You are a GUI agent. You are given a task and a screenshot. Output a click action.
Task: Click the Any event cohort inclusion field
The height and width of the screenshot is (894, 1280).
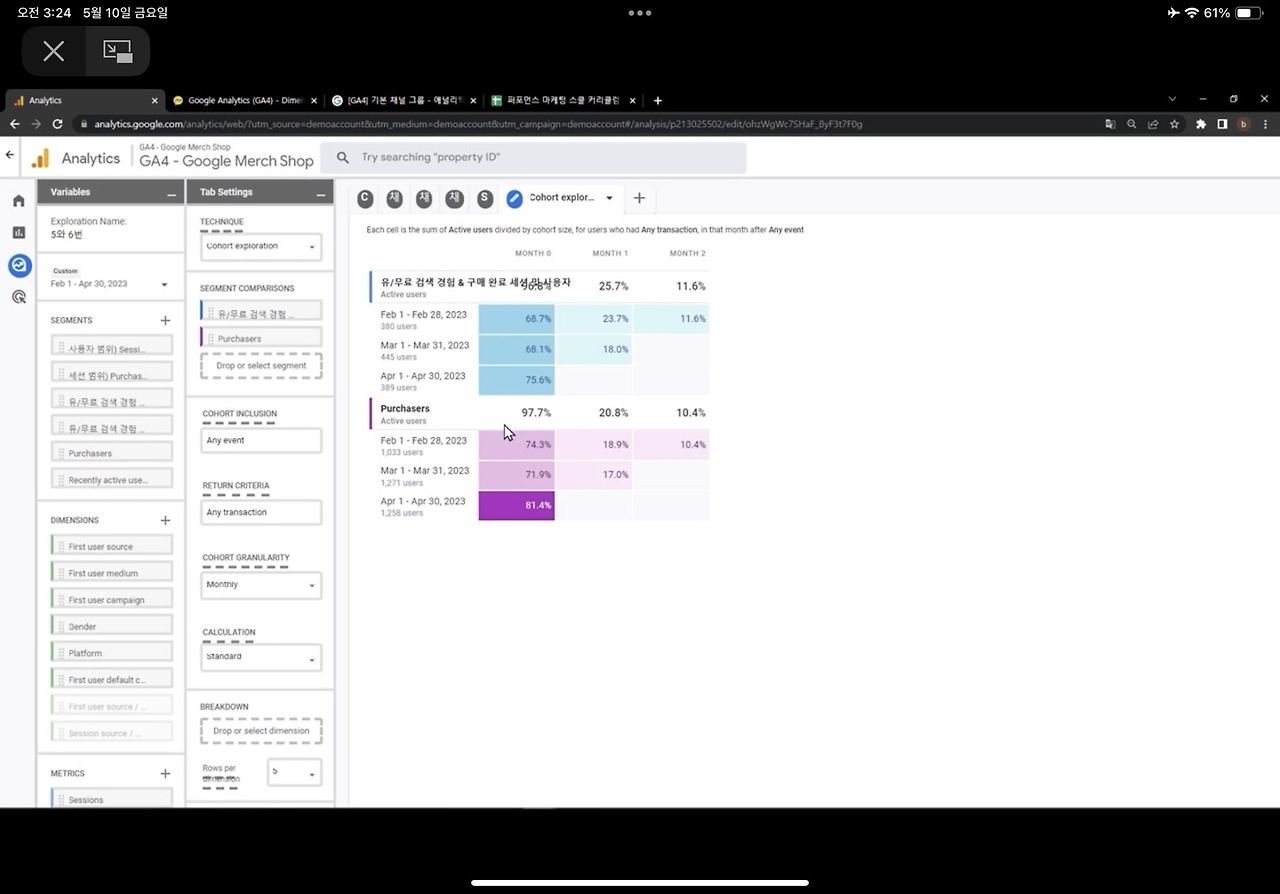pyautogui.click(x=261, y=440)
